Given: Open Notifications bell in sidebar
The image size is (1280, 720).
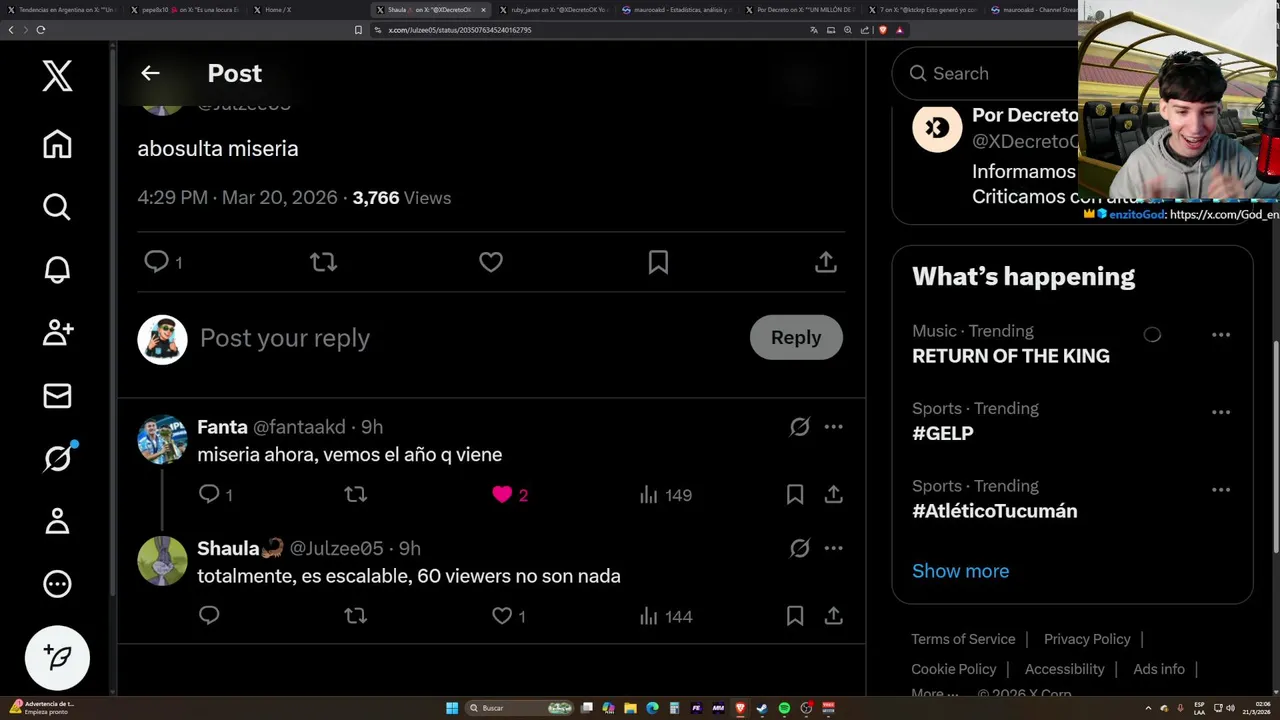Looking at the screenshot, I should click(57, 270).
